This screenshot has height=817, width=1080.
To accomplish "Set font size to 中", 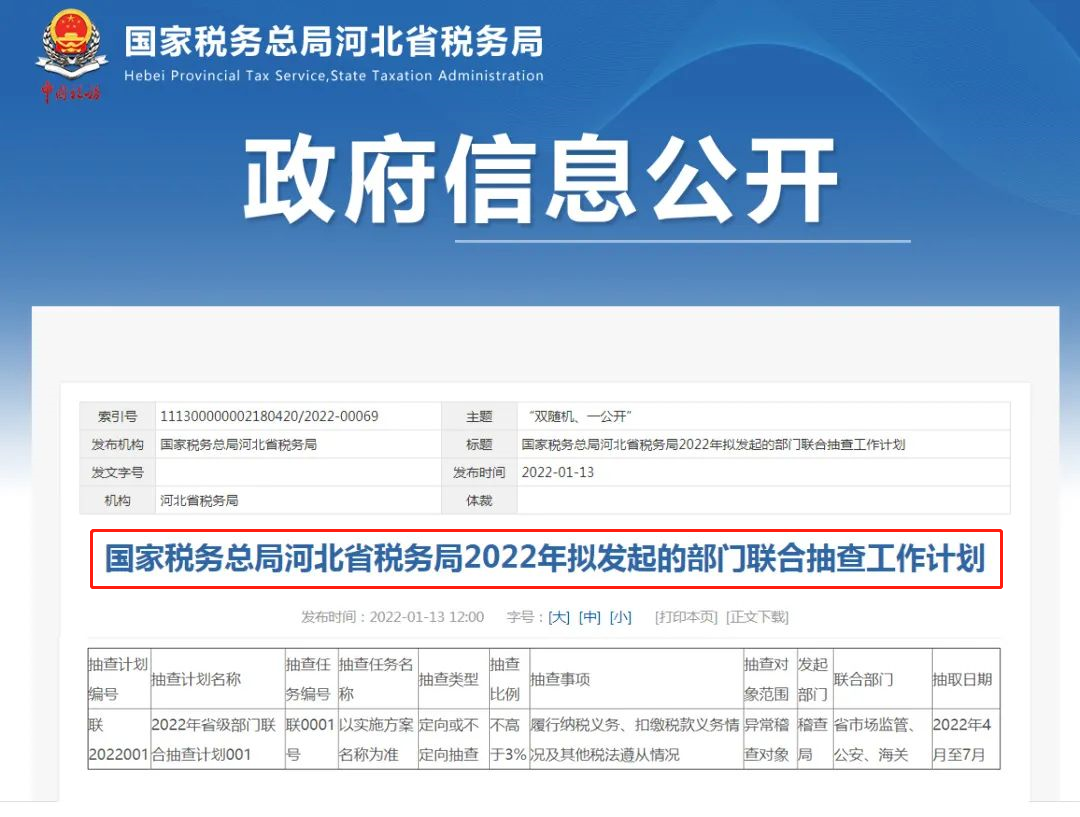I will point(590,617).
